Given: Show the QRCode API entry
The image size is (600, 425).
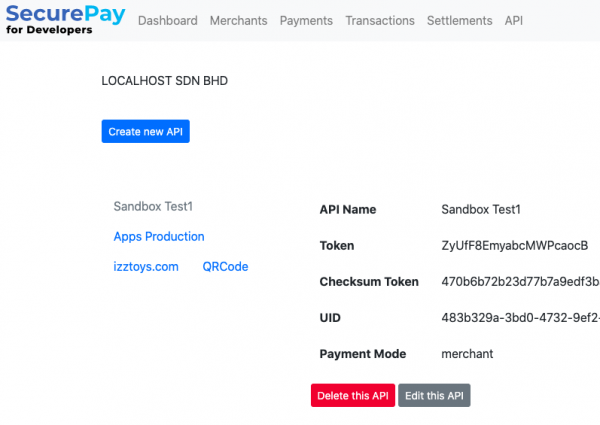Looking at the screenshot, I should 225,266.
